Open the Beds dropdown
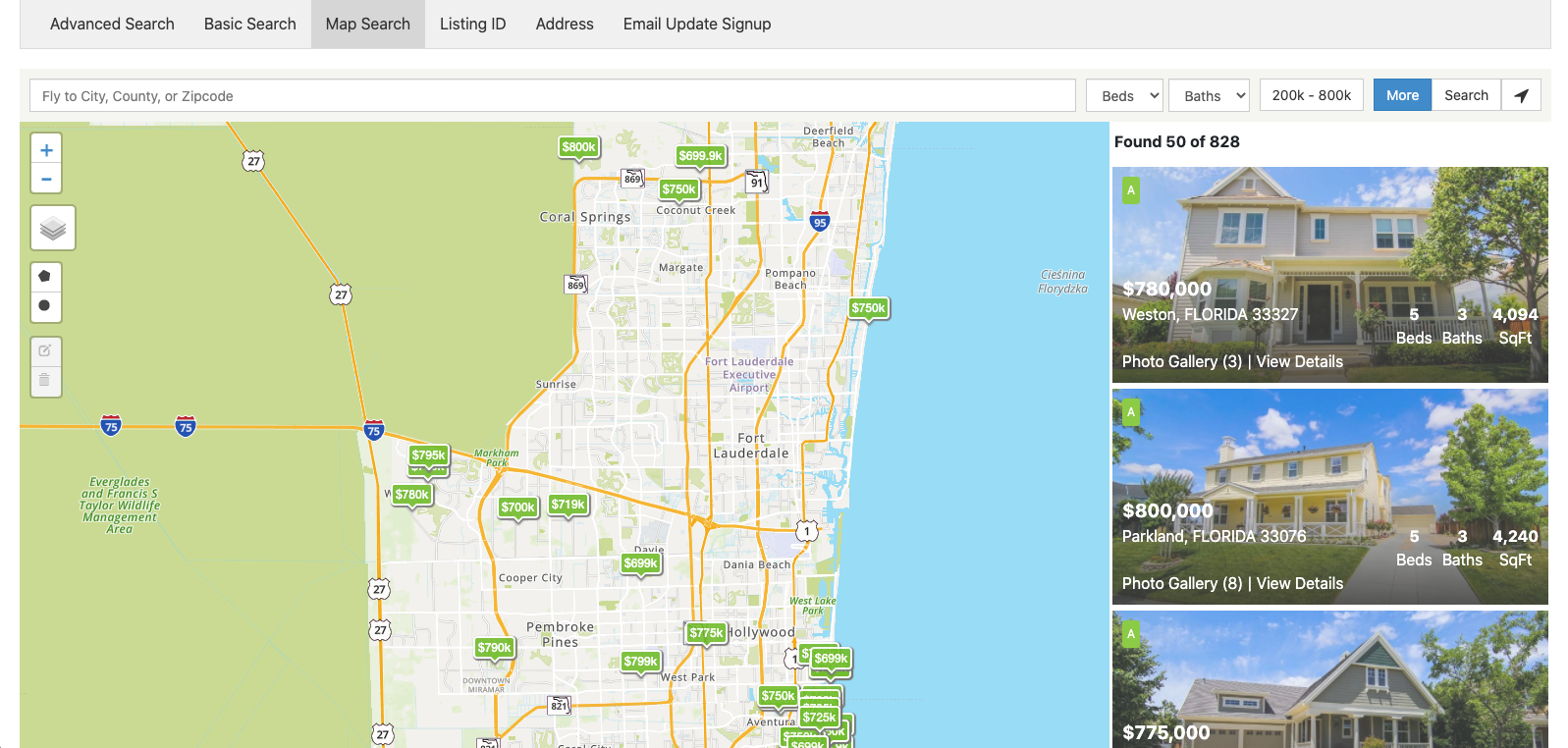 coord(1124,95)
